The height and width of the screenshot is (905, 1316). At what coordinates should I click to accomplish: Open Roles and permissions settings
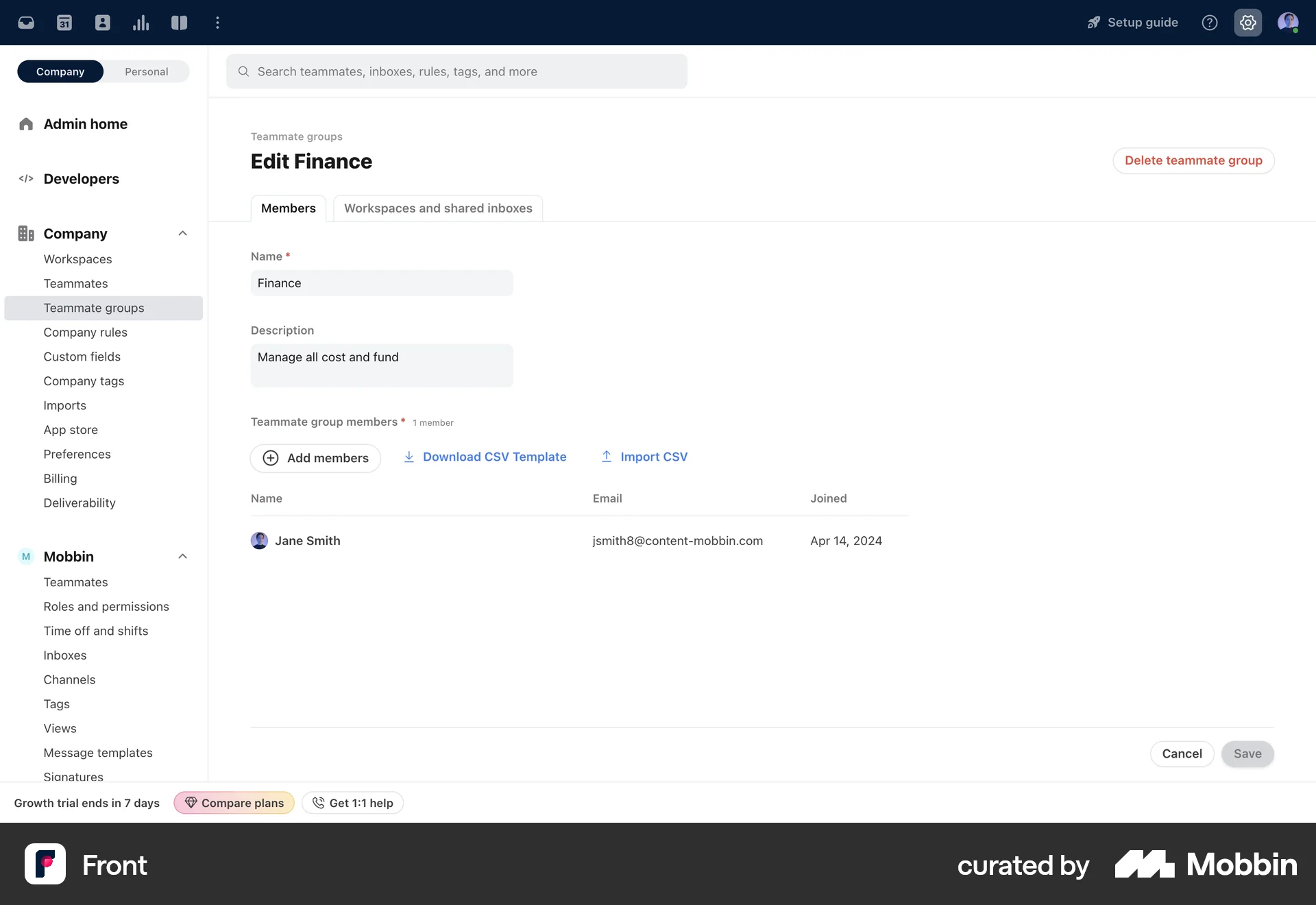[106, 606]
